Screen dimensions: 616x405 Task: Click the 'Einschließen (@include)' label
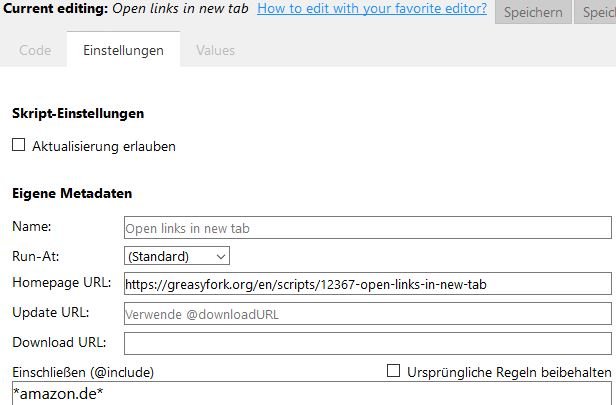point(83,372)
